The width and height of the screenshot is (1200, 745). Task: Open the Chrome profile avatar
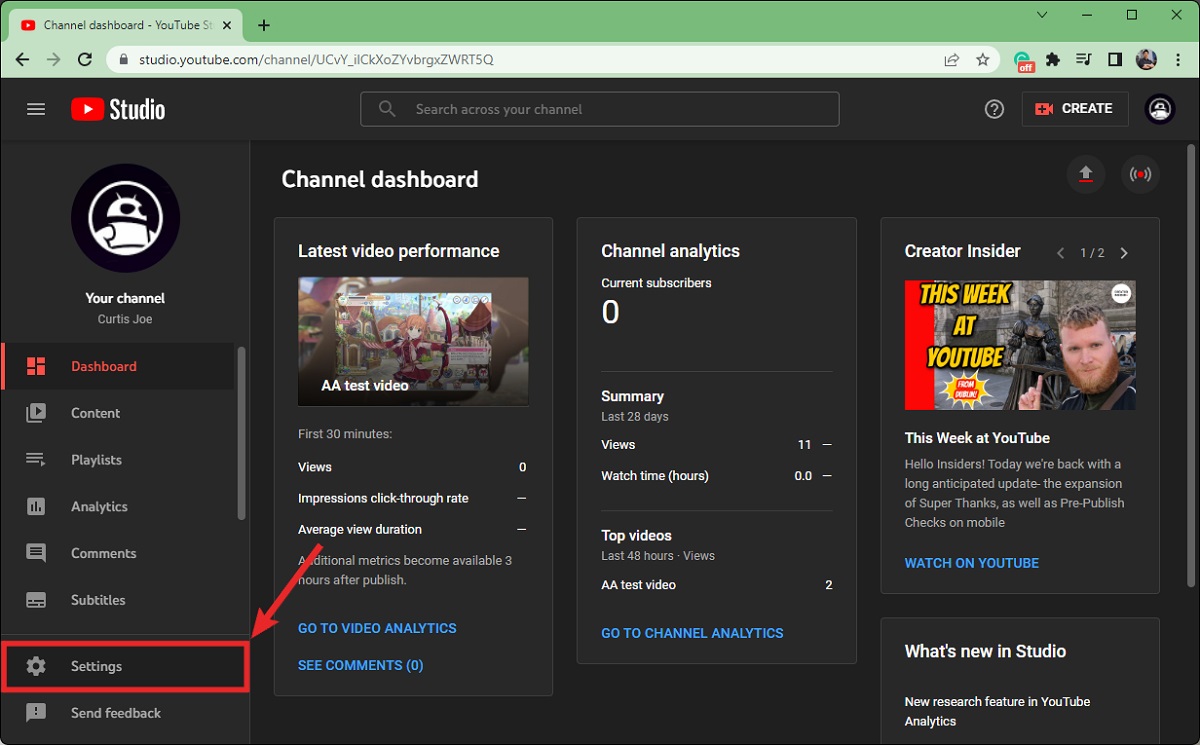click(x=1146, y=60)
